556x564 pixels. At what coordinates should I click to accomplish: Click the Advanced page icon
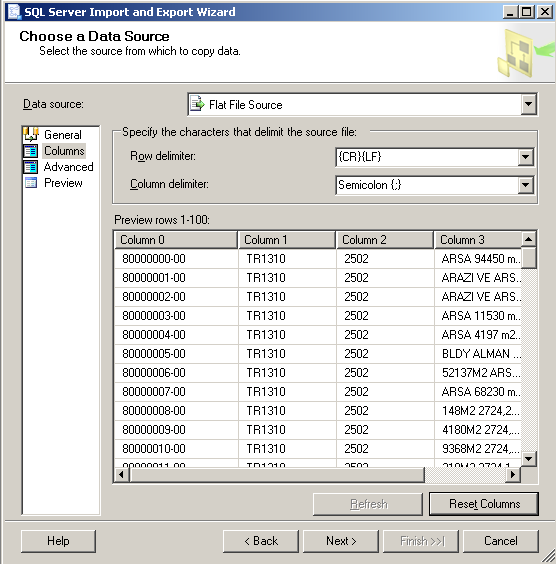31,167
